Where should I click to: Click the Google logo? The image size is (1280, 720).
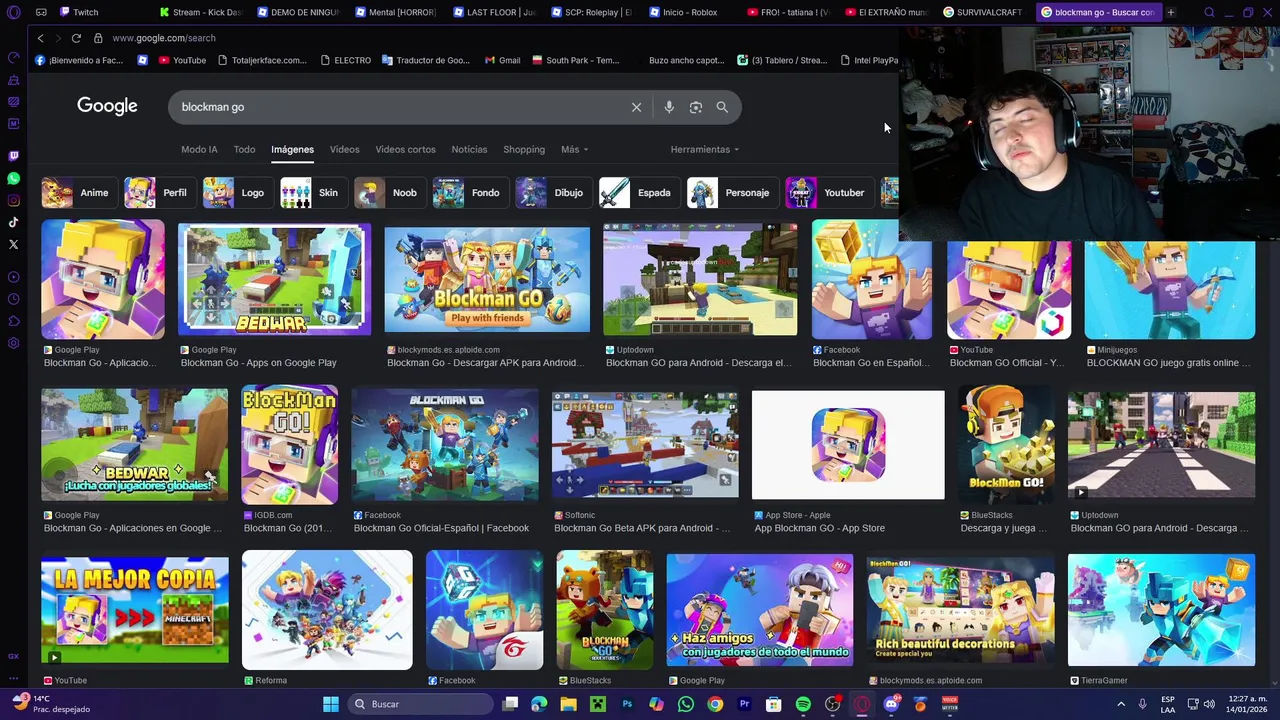pos(107,106)
